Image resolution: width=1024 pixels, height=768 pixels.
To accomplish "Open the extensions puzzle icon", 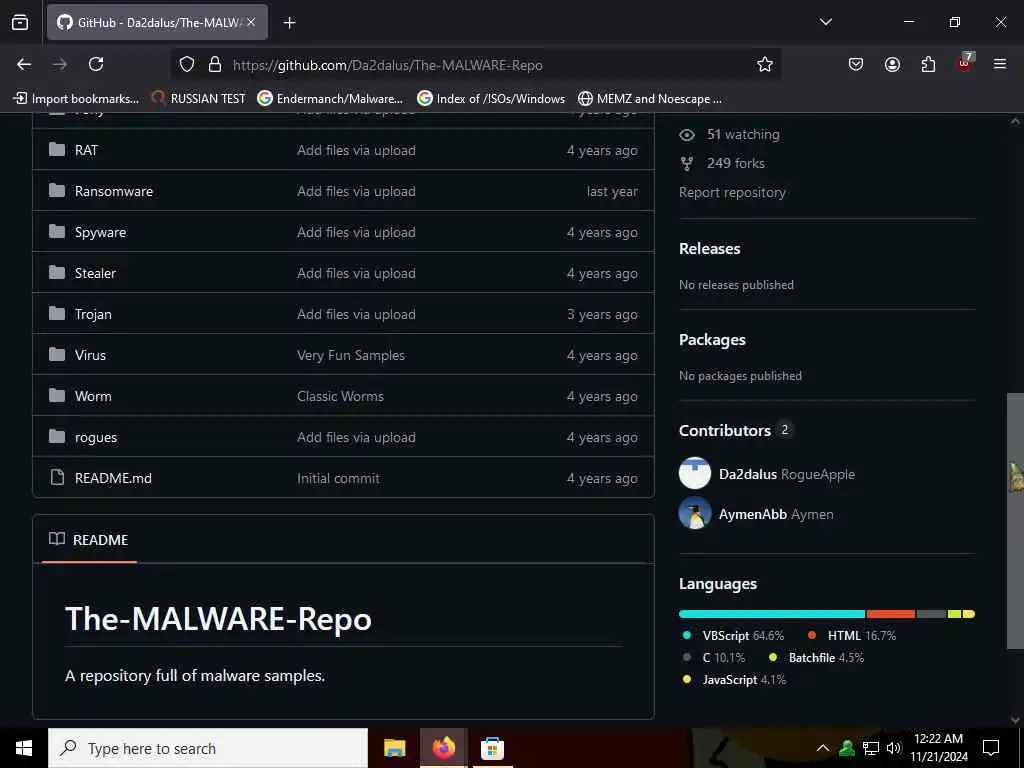I will (x=928, y=64).
